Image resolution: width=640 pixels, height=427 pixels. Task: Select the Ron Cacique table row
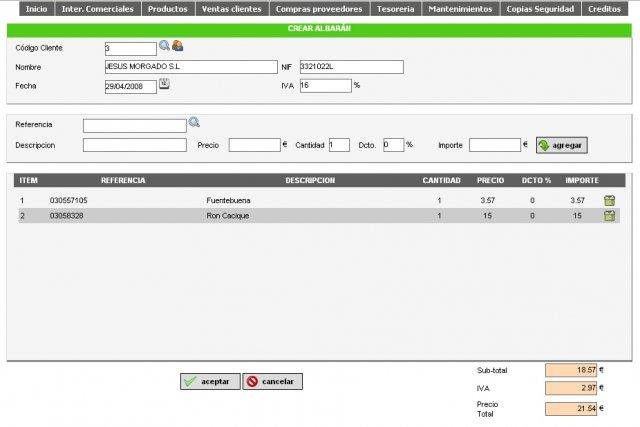pyautogui.click(x=300, y=216)
